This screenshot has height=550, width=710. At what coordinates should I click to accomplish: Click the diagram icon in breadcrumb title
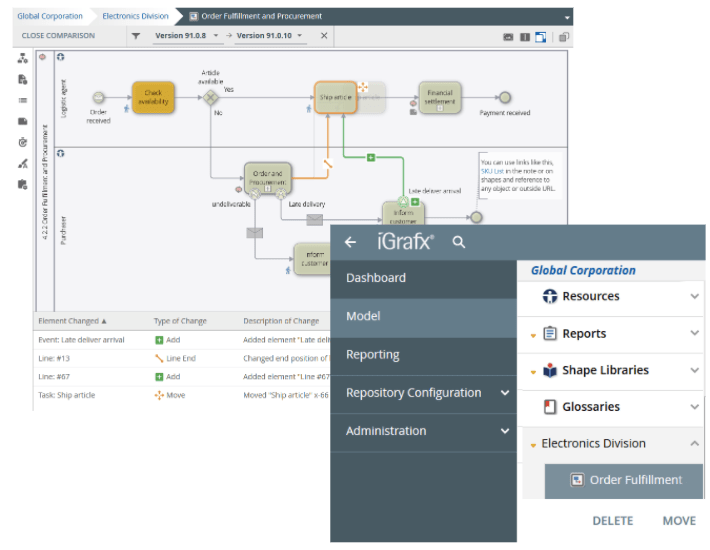tap(194, 17)
